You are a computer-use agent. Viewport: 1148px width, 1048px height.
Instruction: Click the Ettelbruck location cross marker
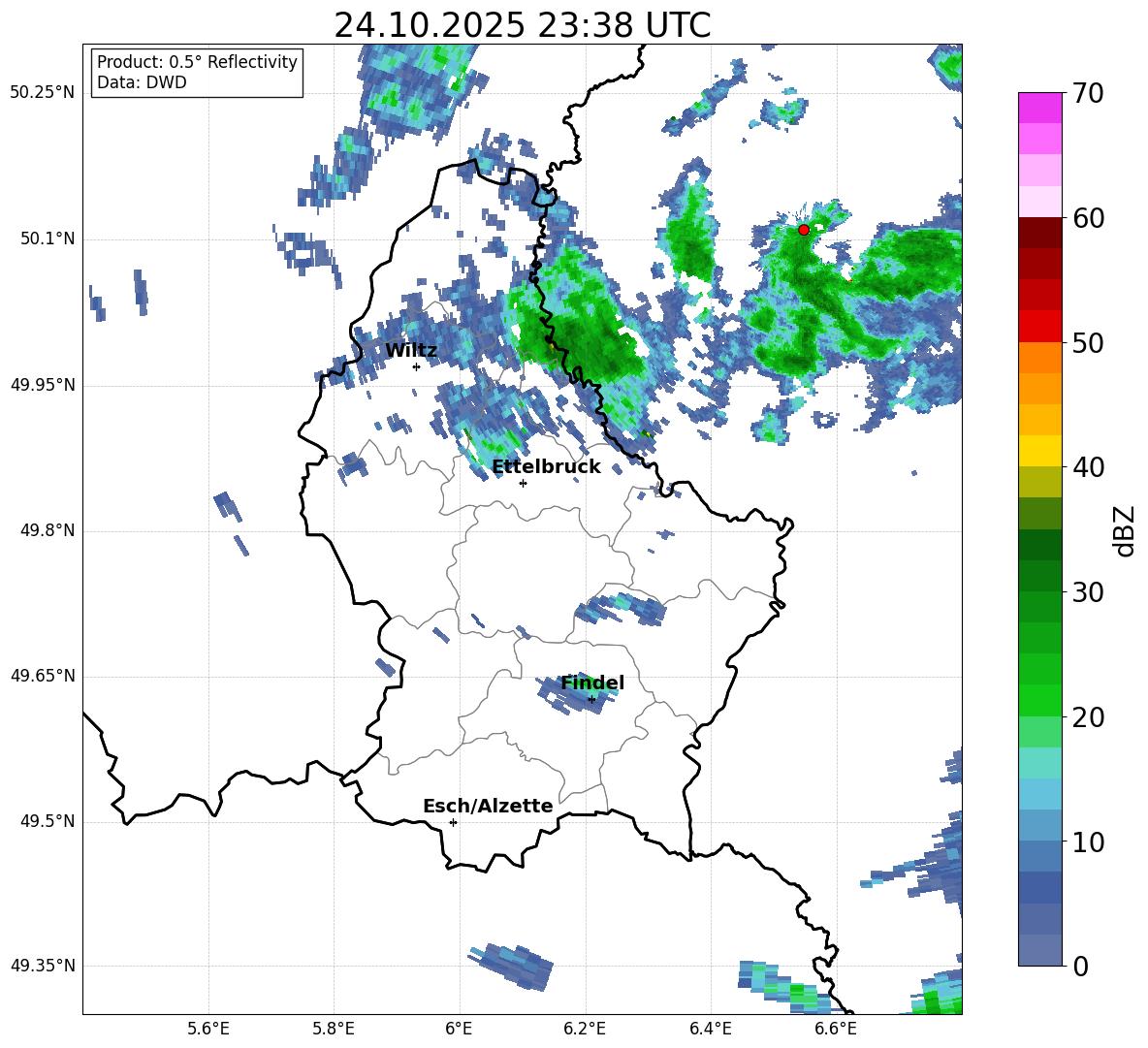pos(523,483)
